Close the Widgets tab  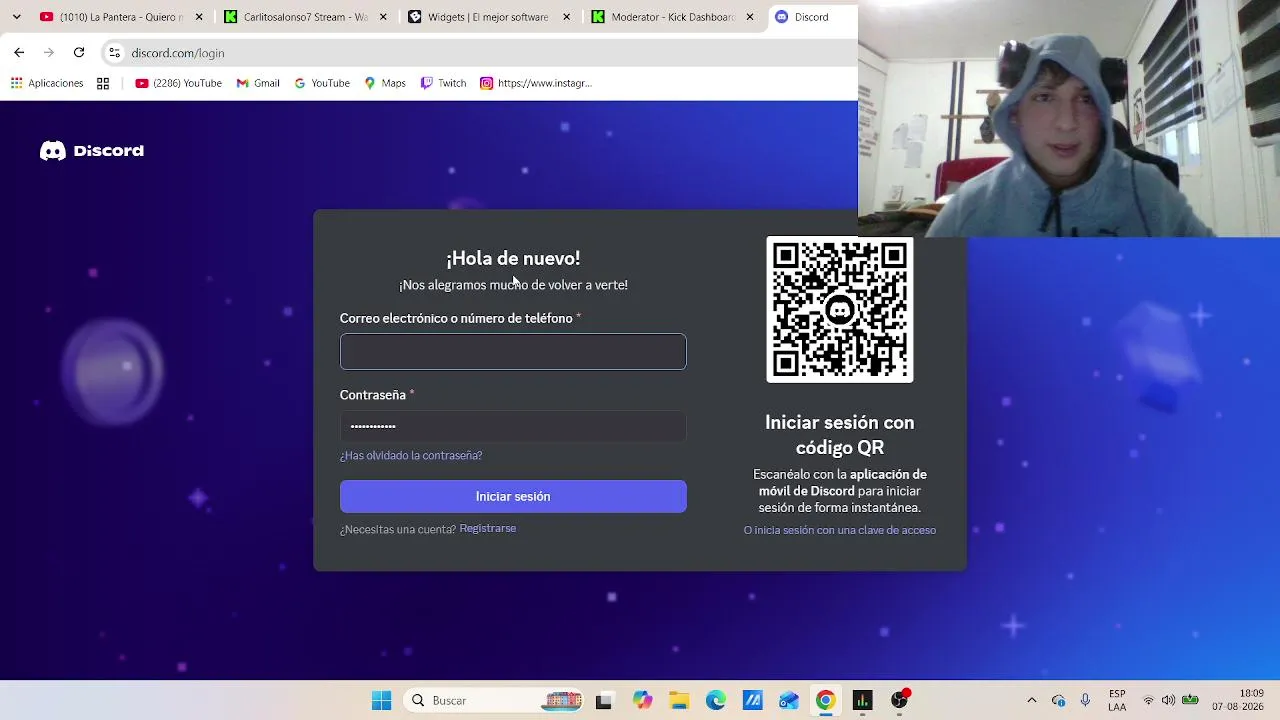point(567,17)
